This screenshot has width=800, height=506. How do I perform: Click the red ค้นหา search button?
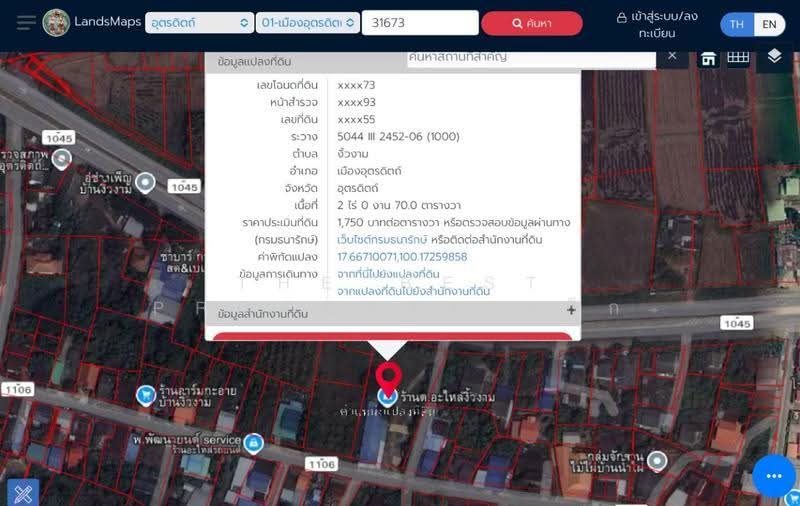tap(532, 23)
